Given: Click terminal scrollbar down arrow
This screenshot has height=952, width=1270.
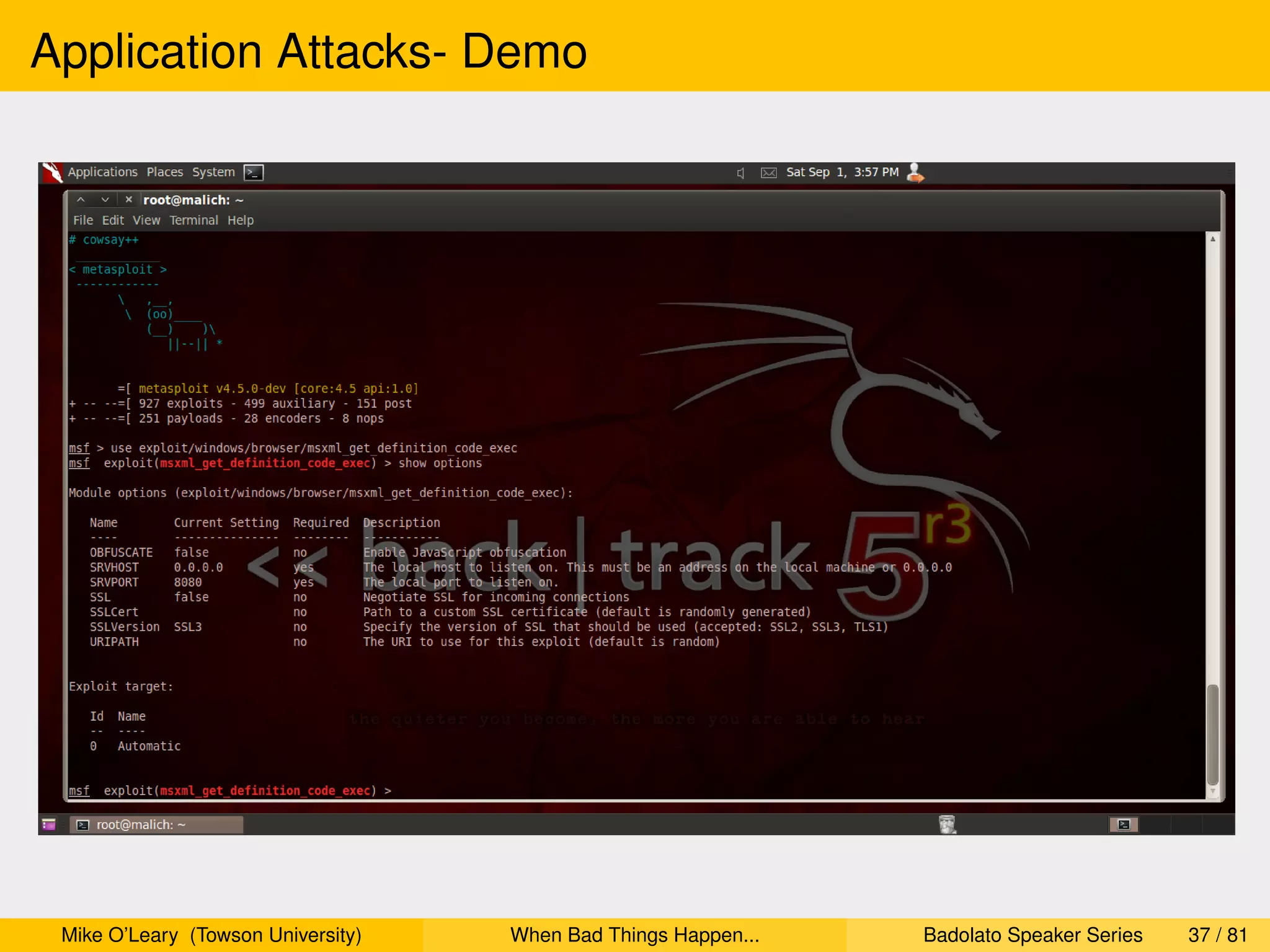Looking at the screenshot, I should tap(1212, 791).
